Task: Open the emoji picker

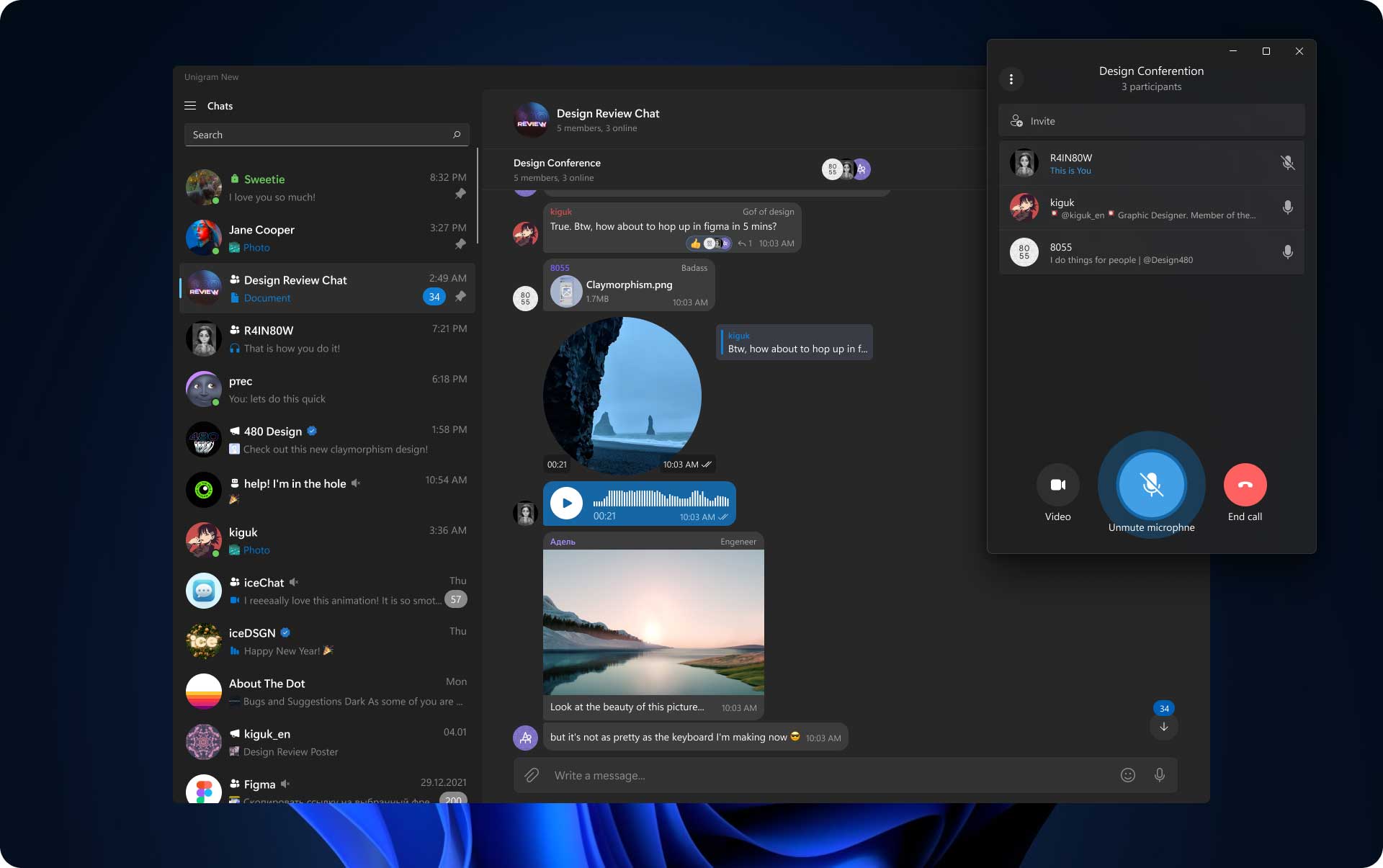Action: [1128, 775]
